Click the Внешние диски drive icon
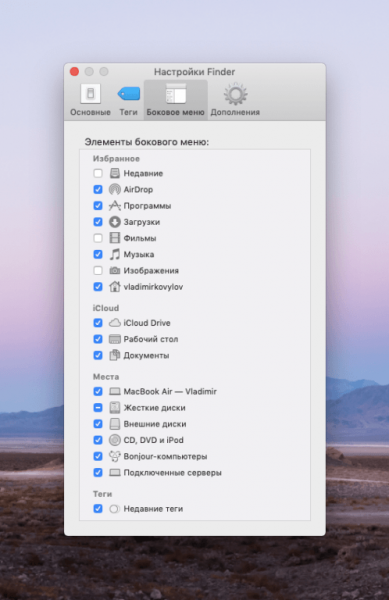Viewport: 389px width, 600px height. (115, 424)
